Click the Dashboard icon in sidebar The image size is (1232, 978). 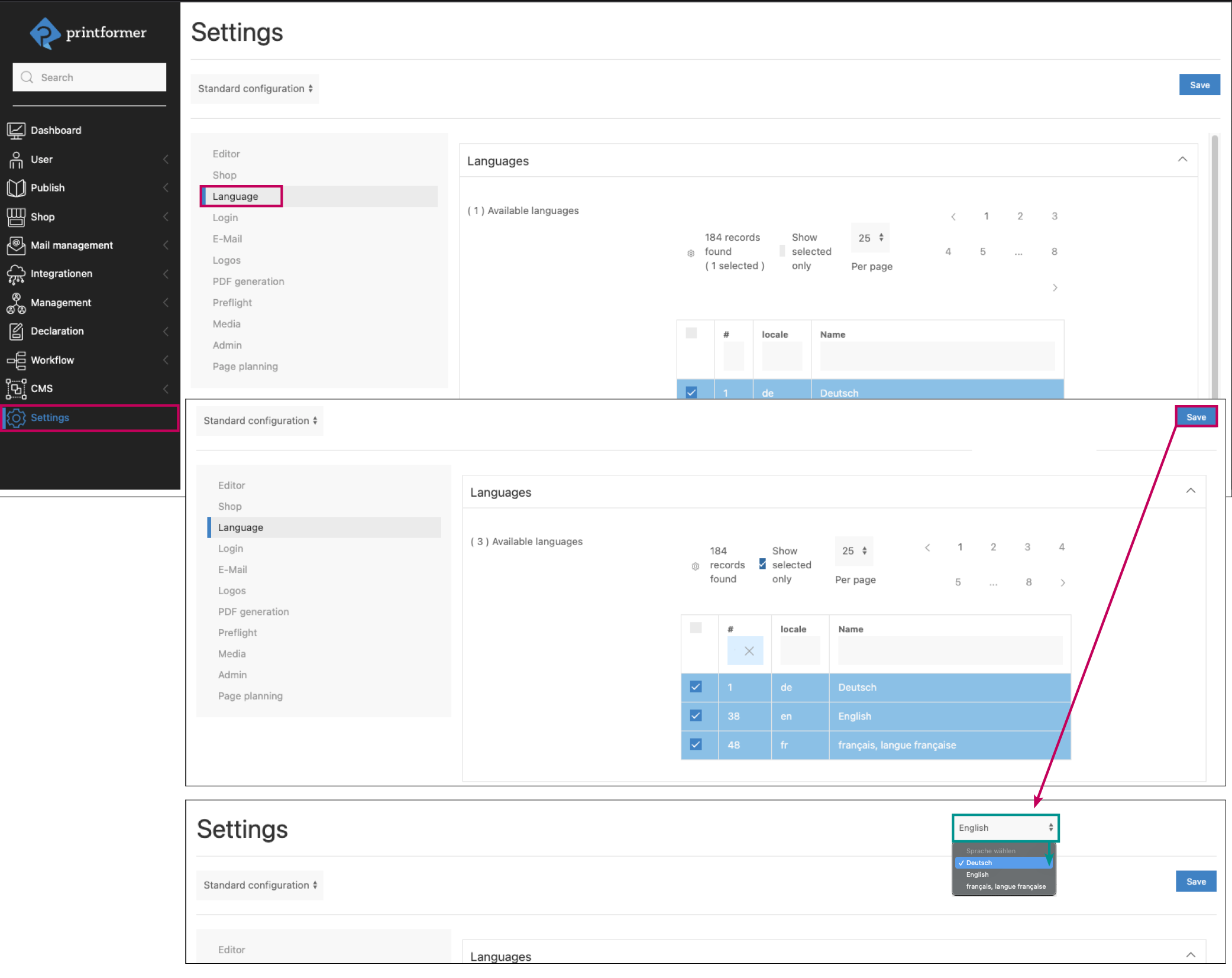coord(16,130)
